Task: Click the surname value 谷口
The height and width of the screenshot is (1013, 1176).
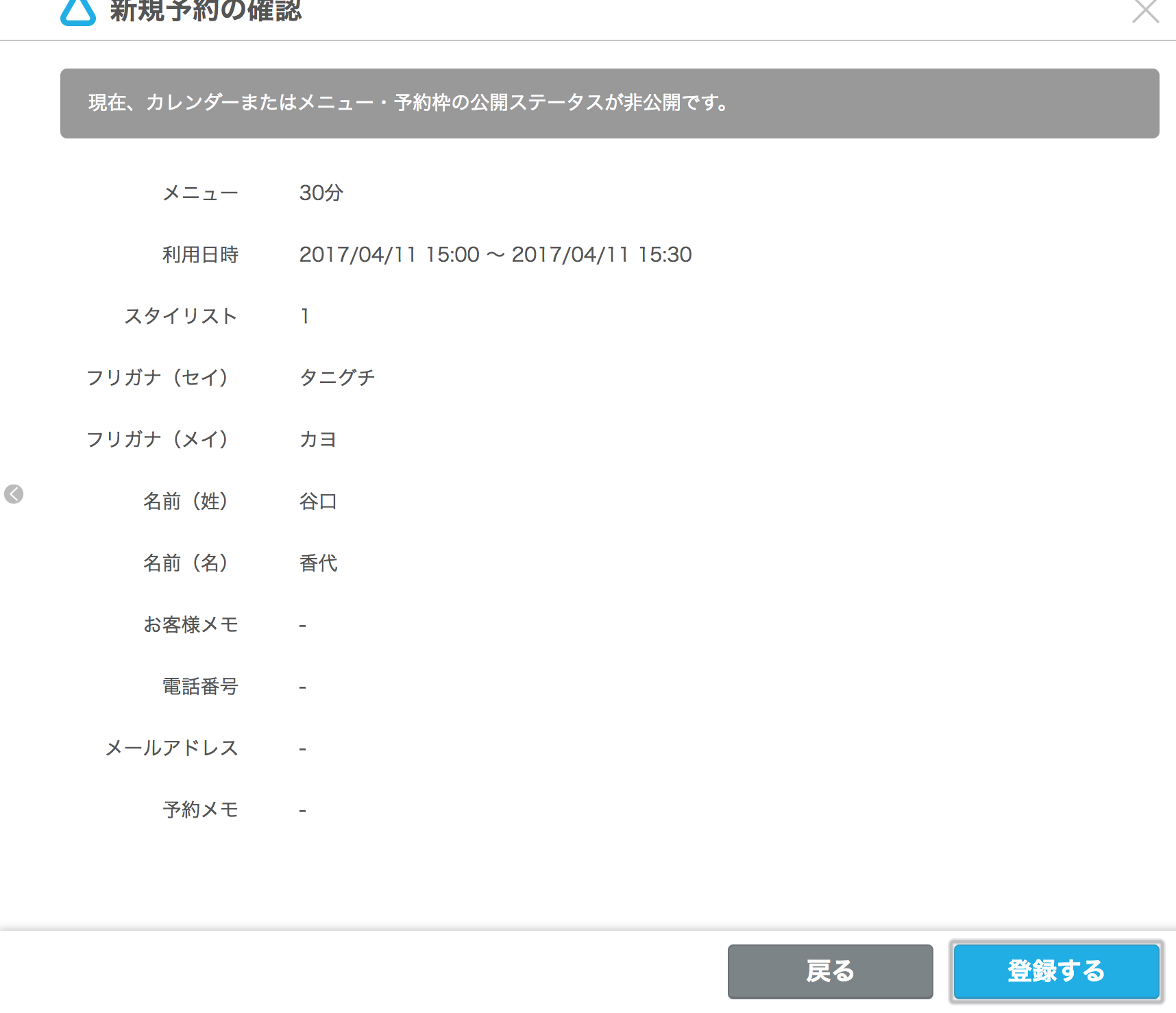Action: (318, 501)
